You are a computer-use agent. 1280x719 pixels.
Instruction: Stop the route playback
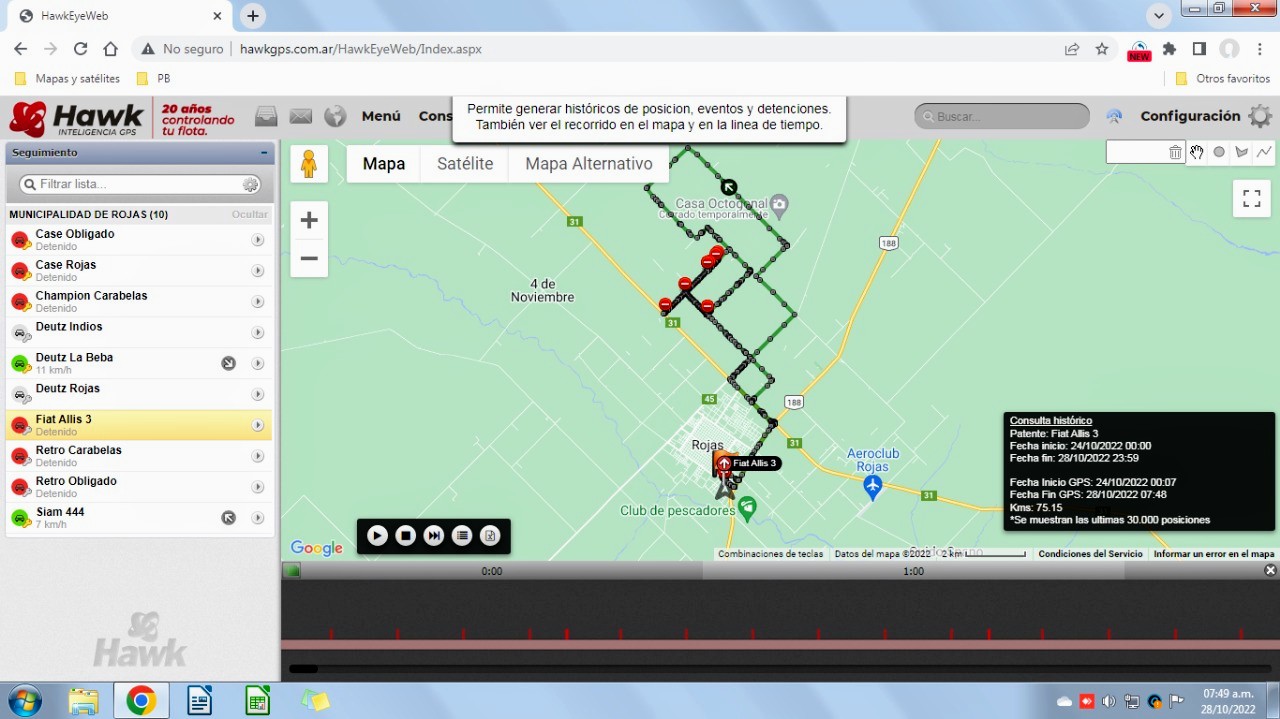pyautogui.click(x=405, y=536)
